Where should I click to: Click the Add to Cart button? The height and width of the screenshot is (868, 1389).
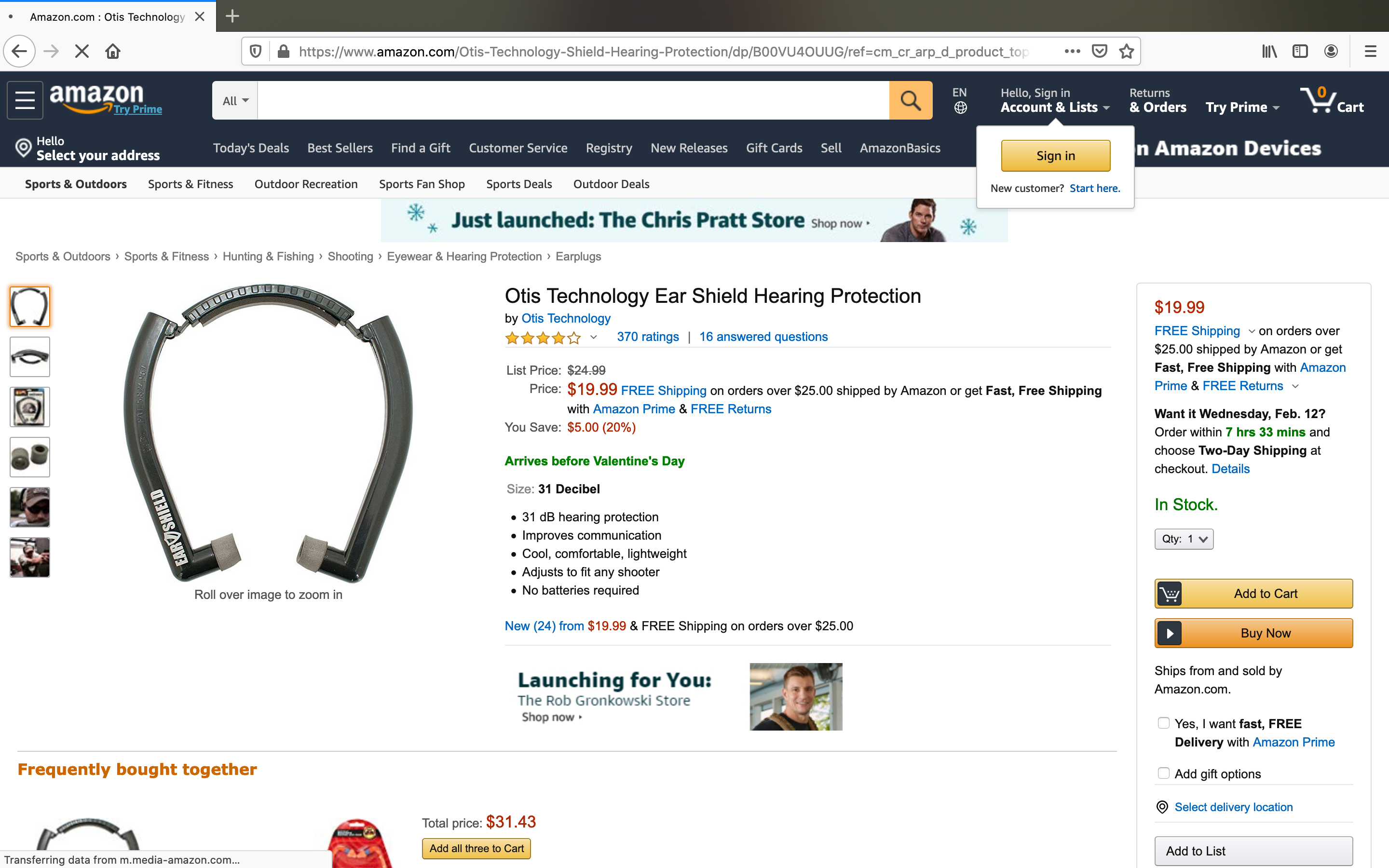pos(1253,594)
